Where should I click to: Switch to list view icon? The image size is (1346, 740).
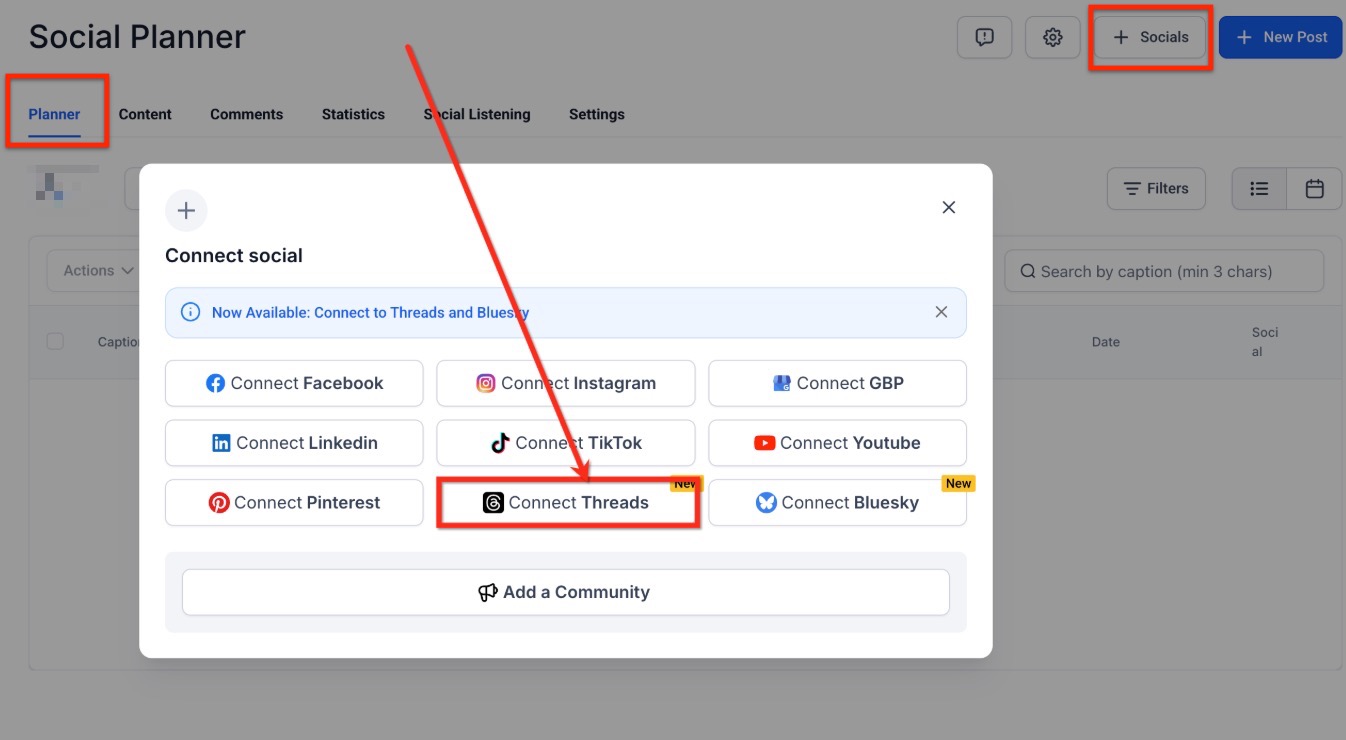(x=1259, y=188)
